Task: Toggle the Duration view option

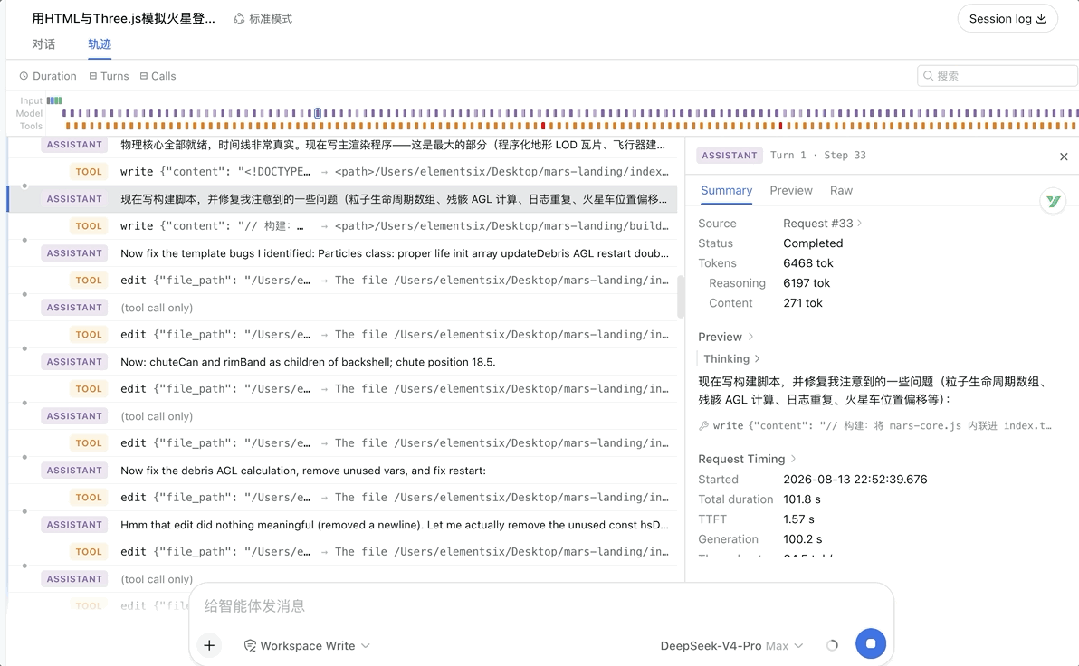Action: pos(47,76)
